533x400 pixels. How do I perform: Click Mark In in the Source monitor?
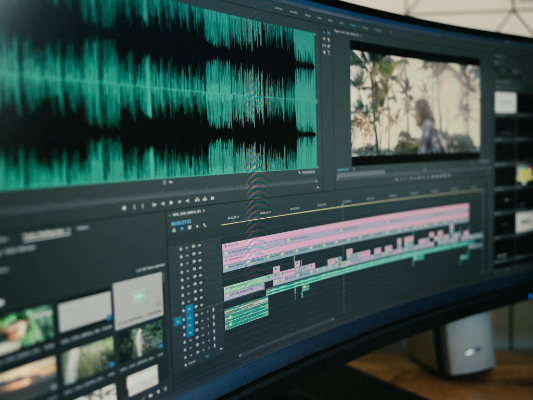134,207
